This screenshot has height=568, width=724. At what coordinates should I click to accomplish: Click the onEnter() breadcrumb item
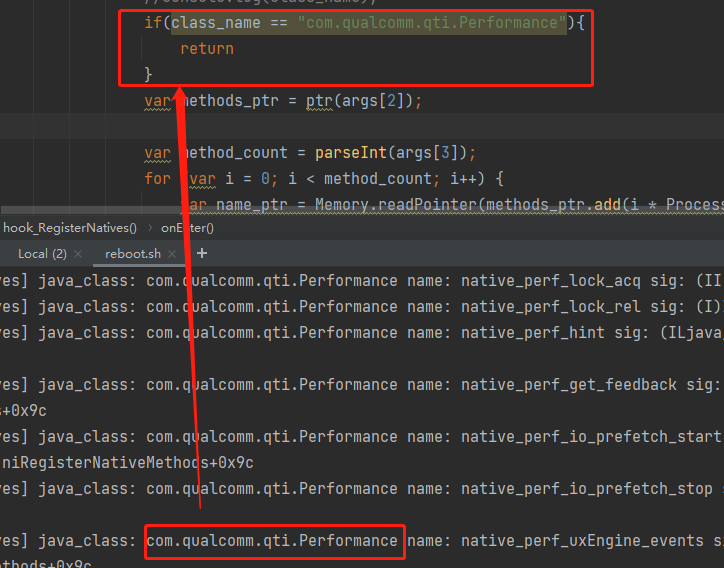187,228
